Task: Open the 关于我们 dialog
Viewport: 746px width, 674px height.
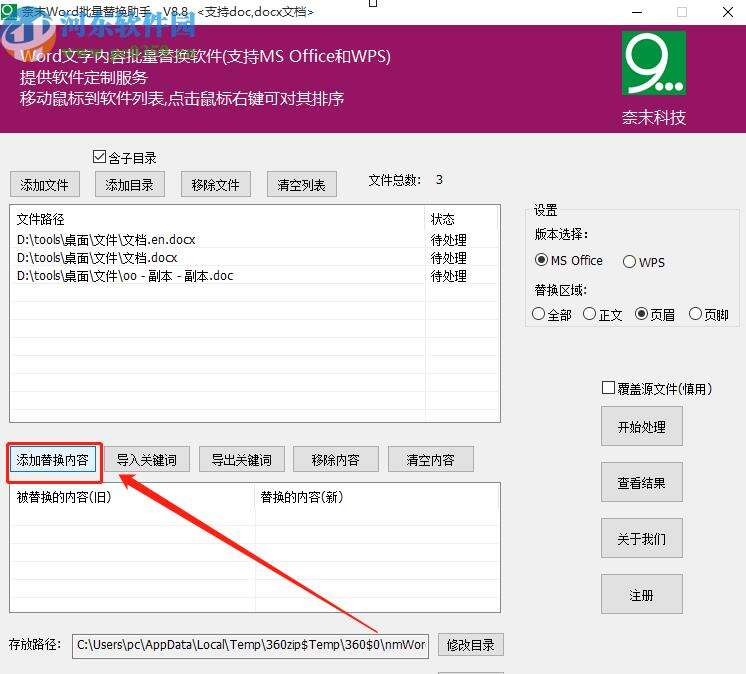Action: click(x=642, y=538)
